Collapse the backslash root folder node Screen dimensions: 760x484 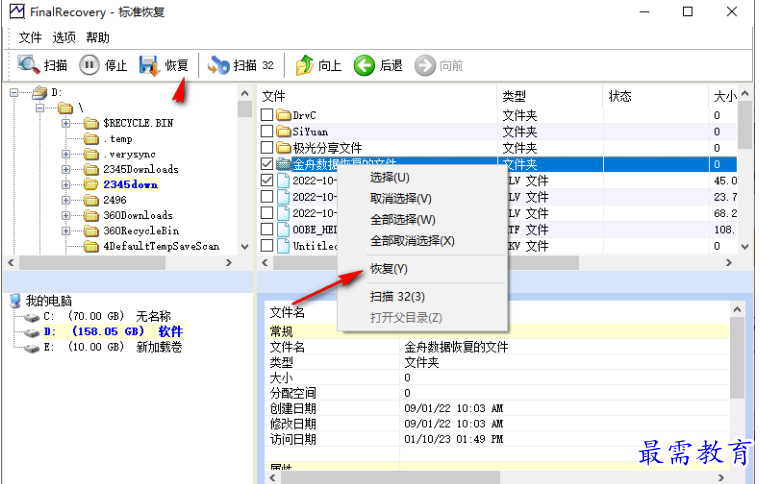(x=40, y=108)
